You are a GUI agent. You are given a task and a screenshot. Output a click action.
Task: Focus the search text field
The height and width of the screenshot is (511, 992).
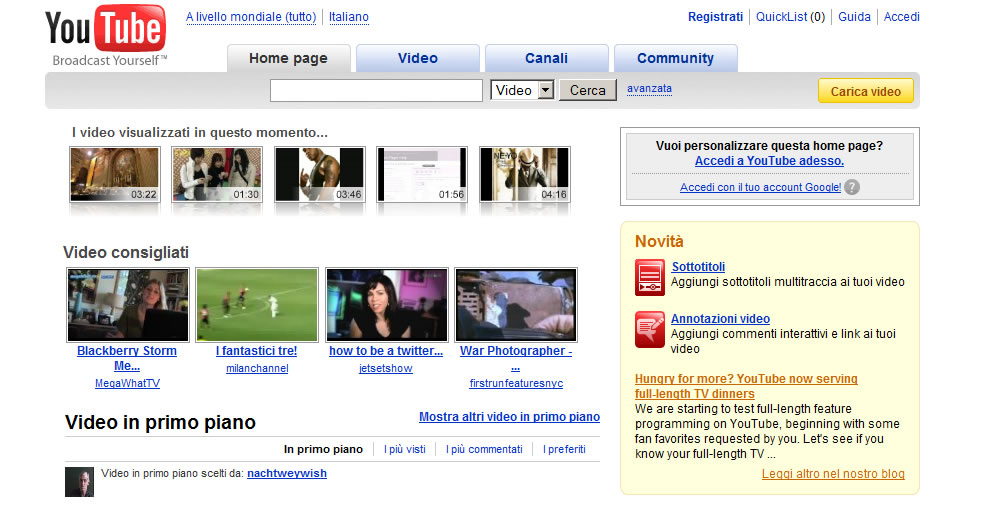(x=376, y=90)
